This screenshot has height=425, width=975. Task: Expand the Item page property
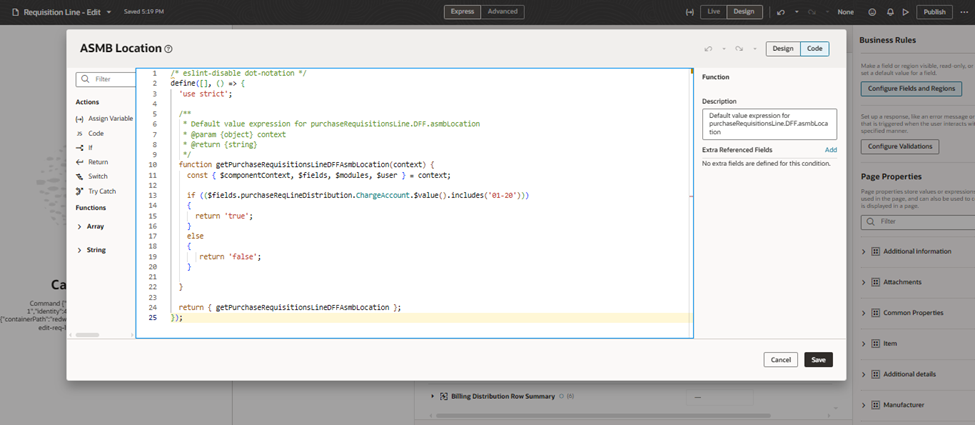coord(864,343)
